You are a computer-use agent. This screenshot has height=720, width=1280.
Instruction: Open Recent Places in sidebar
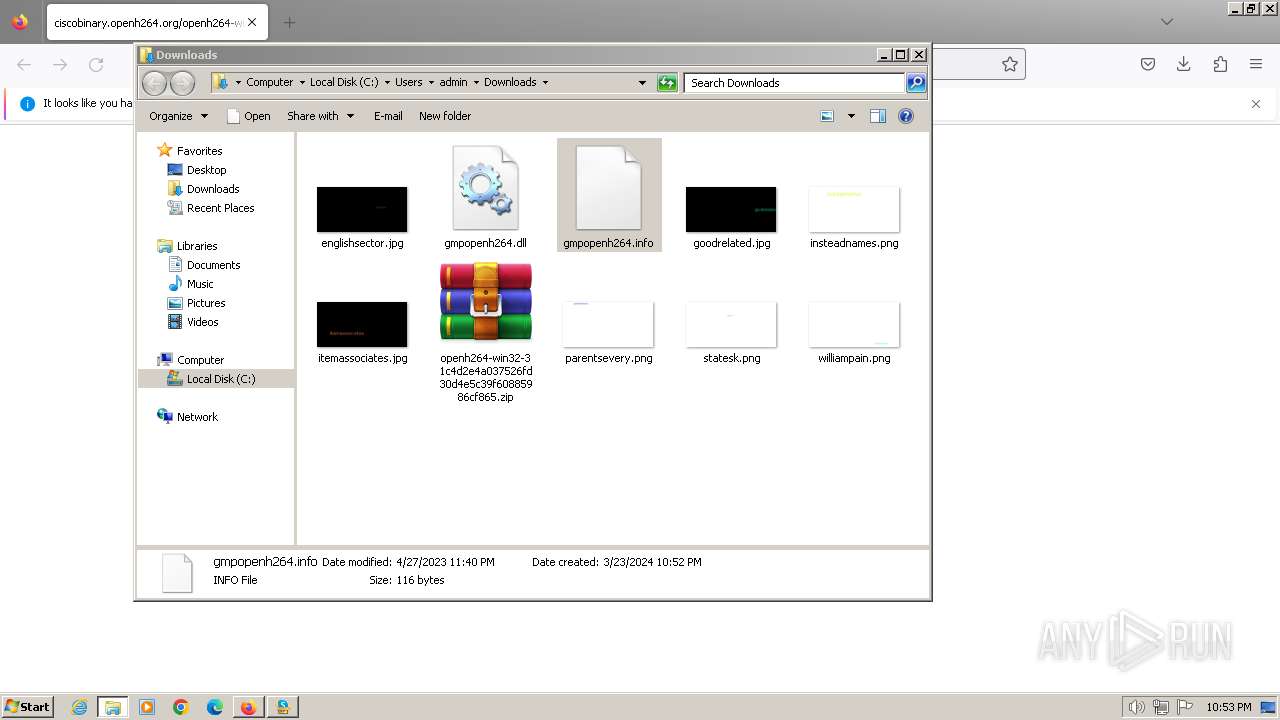(x=220, y=208)
